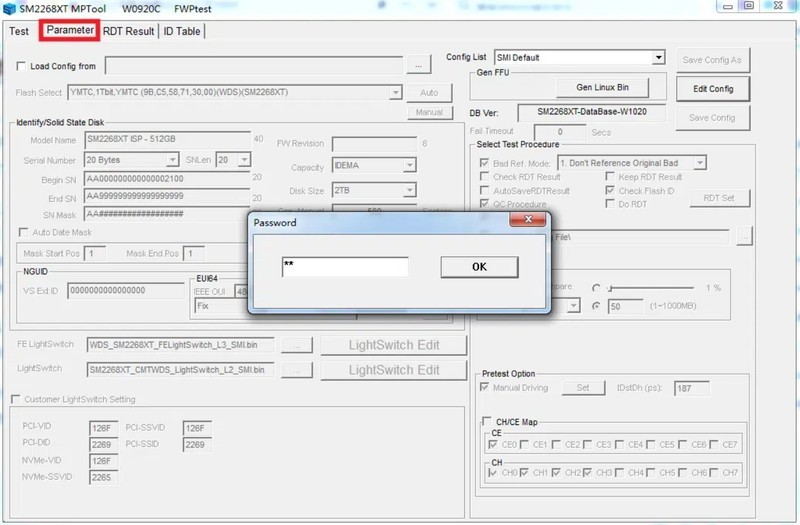Click the FW Revision field
This screenshot has height=525, width=800.
coord(374,144)
